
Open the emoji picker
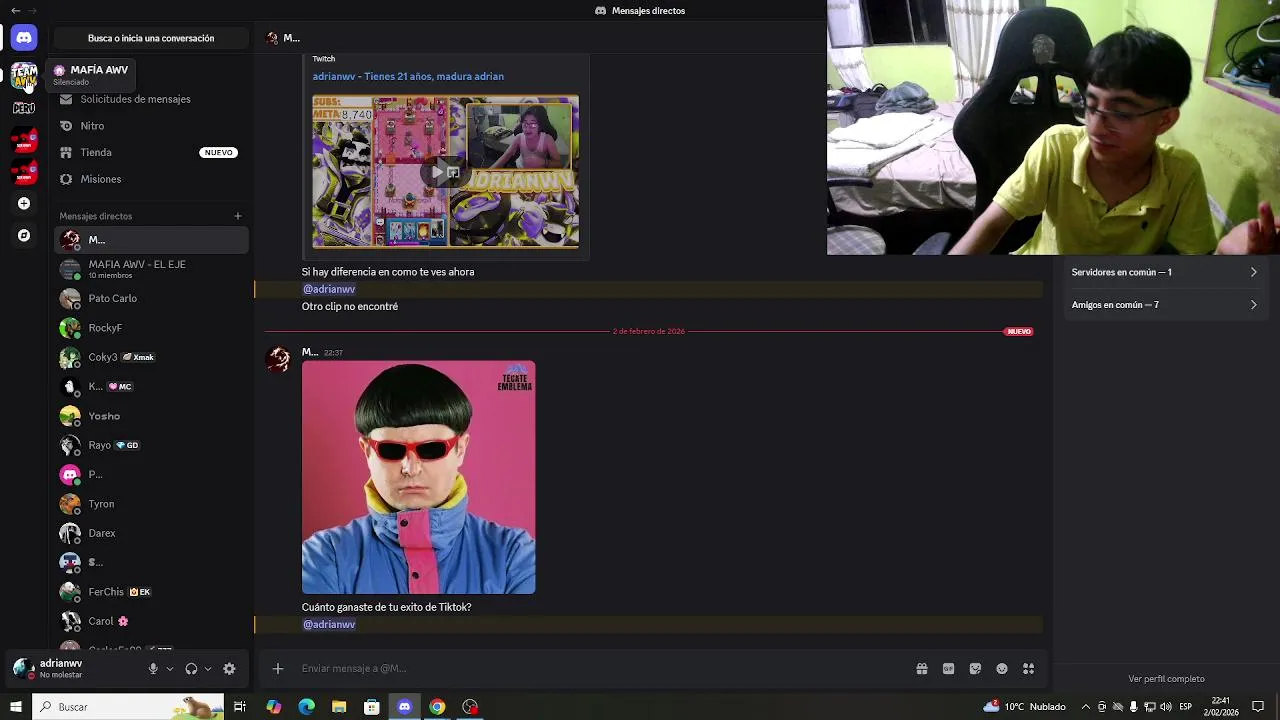[1002, 669]
